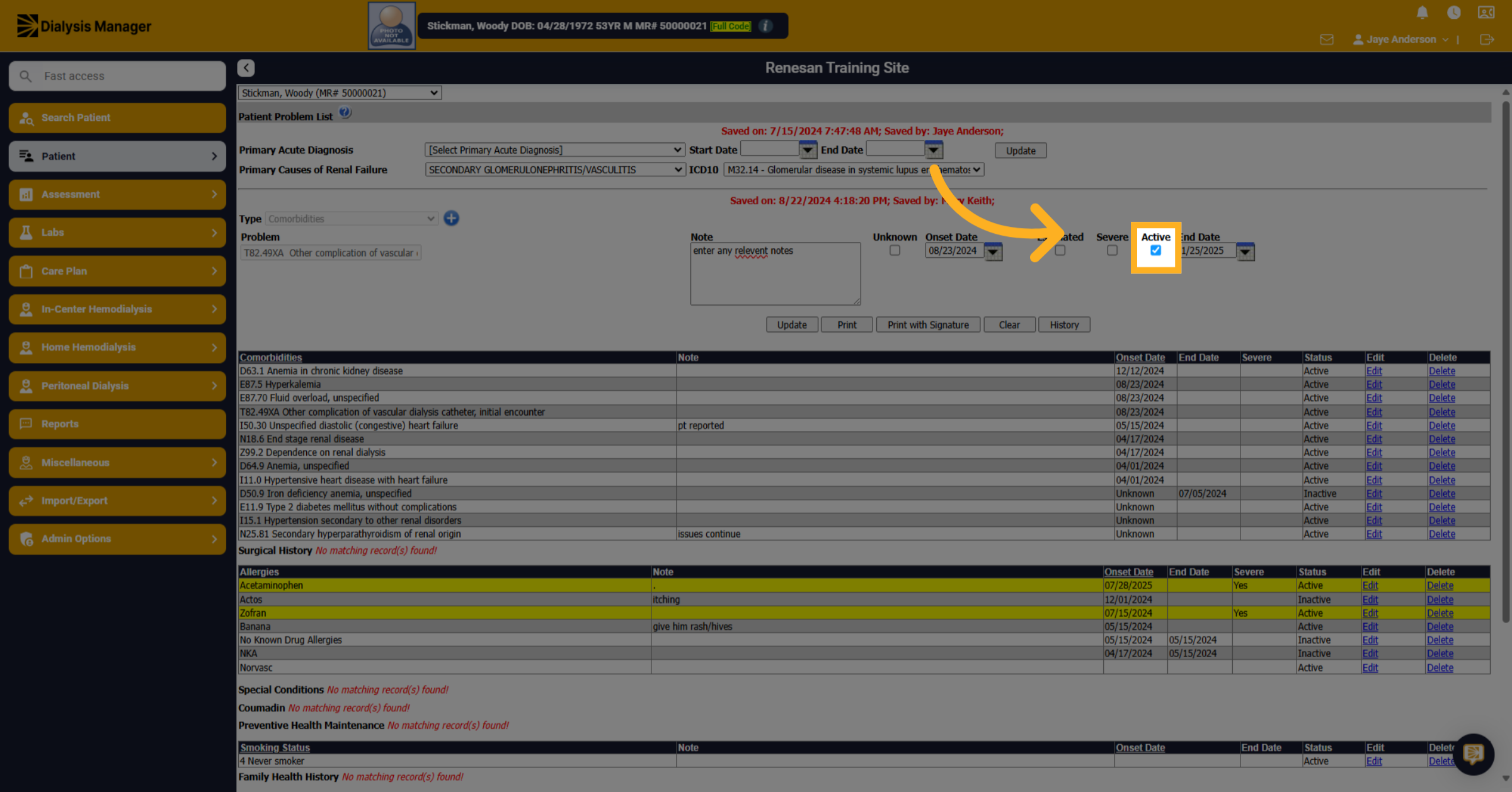Click the logout icon at top right
This screenshot has width=1512, height=792.
1487,40
